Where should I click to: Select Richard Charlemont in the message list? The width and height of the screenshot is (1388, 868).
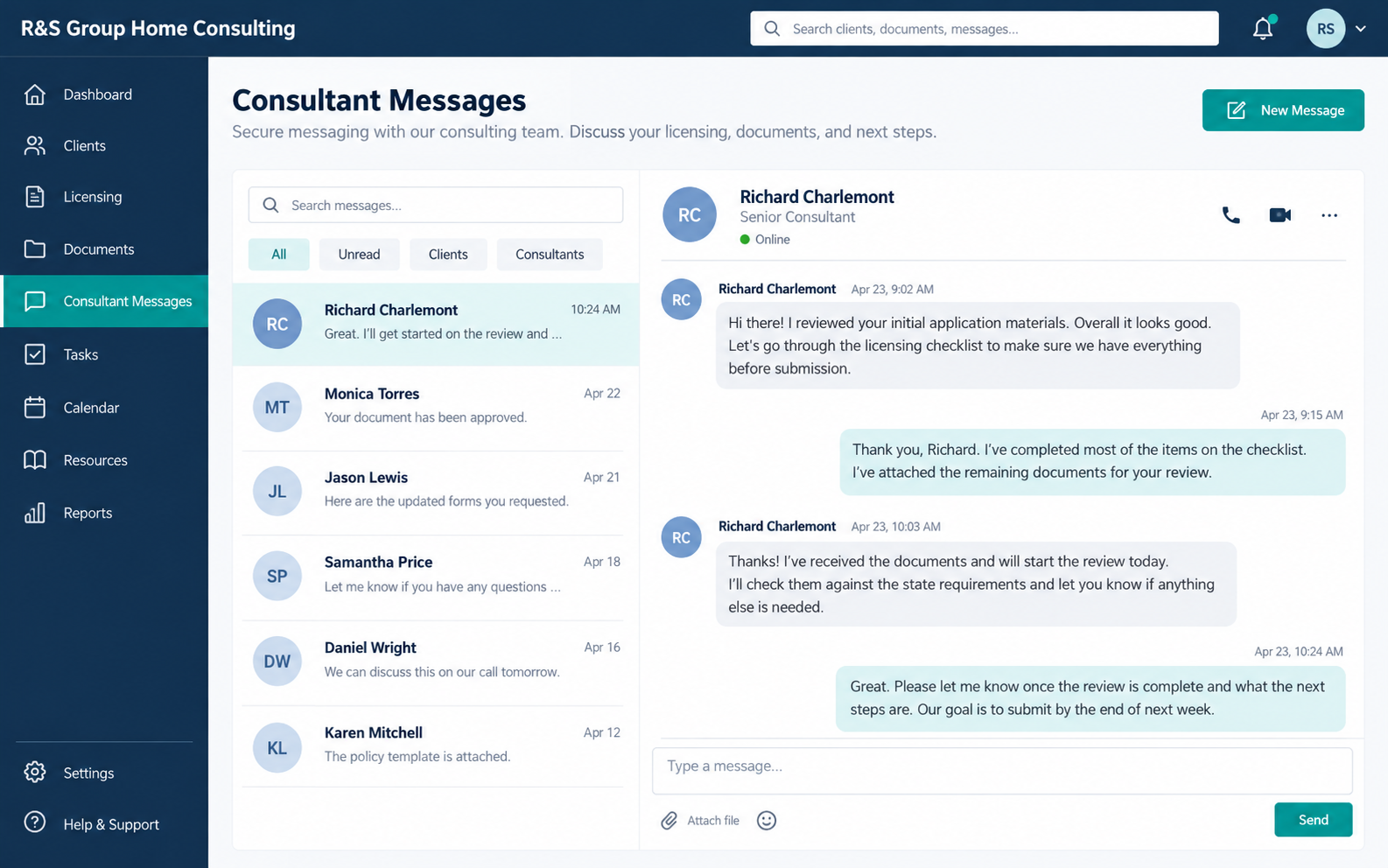pos(436,324)
